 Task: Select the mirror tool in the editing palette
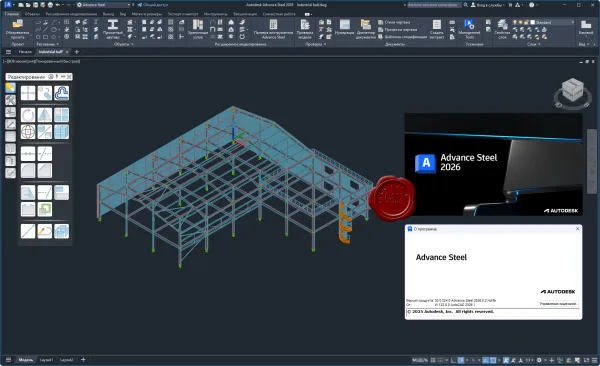(45, 114)
